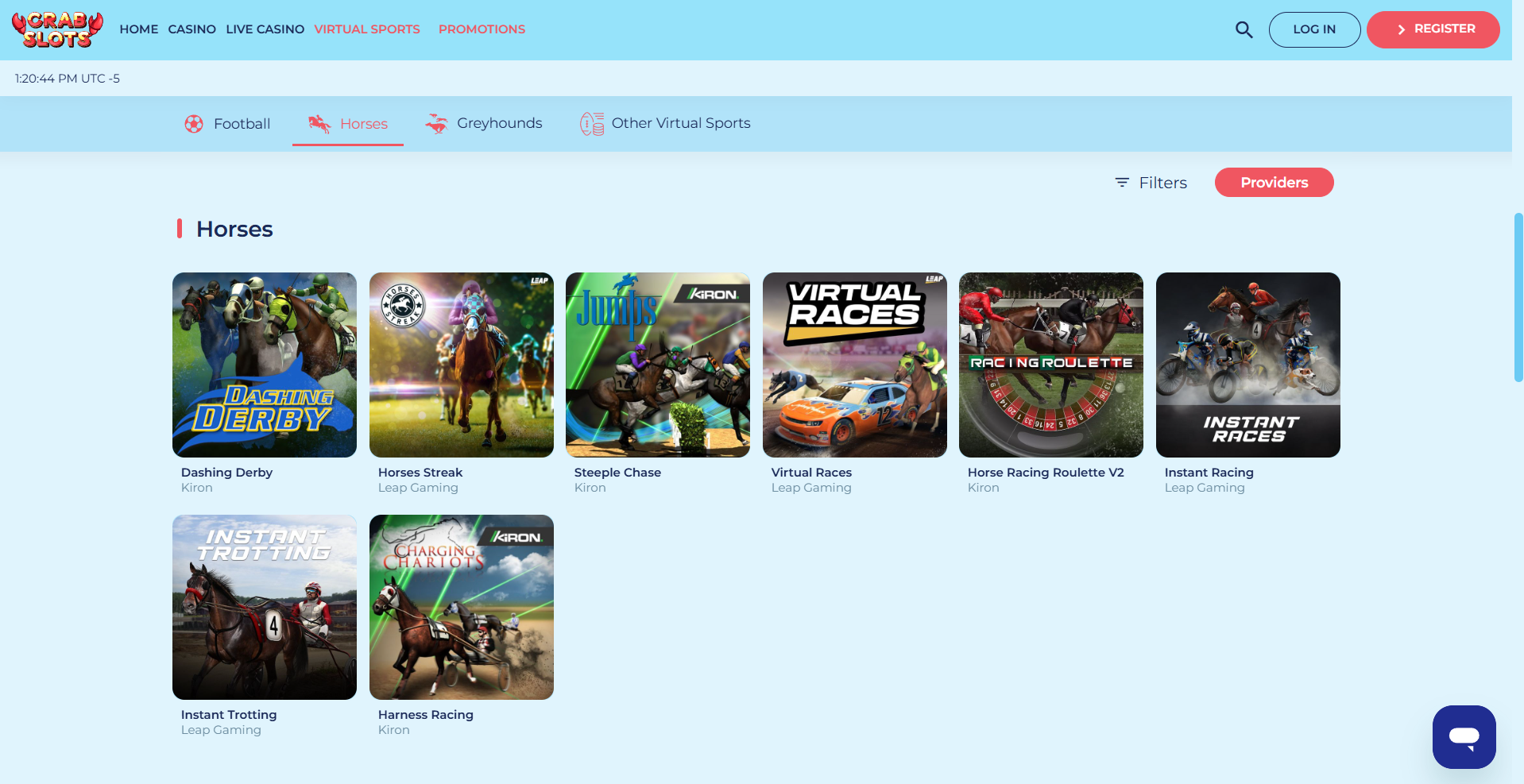
Task: Click the Football soccer ball icon
Action: coord(194,124)
